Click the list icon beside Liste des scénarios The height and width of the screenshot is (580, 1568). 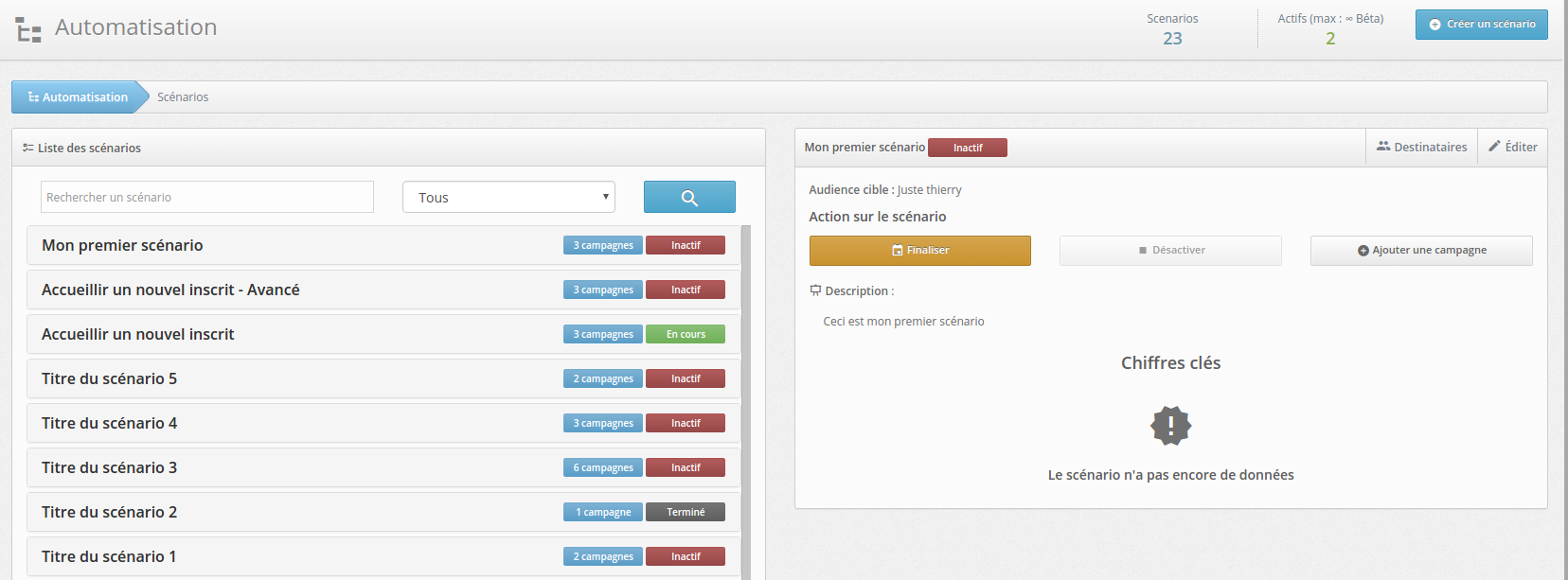[28, 148]
